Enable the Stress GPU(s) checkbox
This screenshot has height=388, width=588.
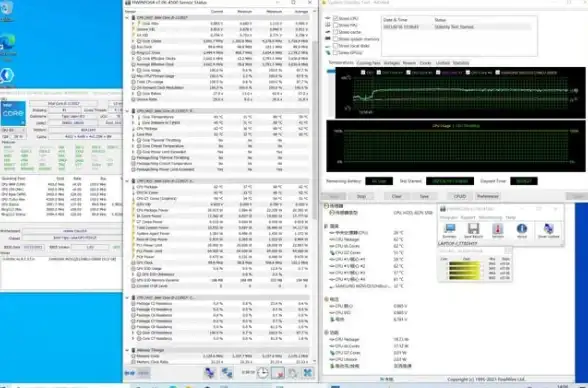(336, 52)
